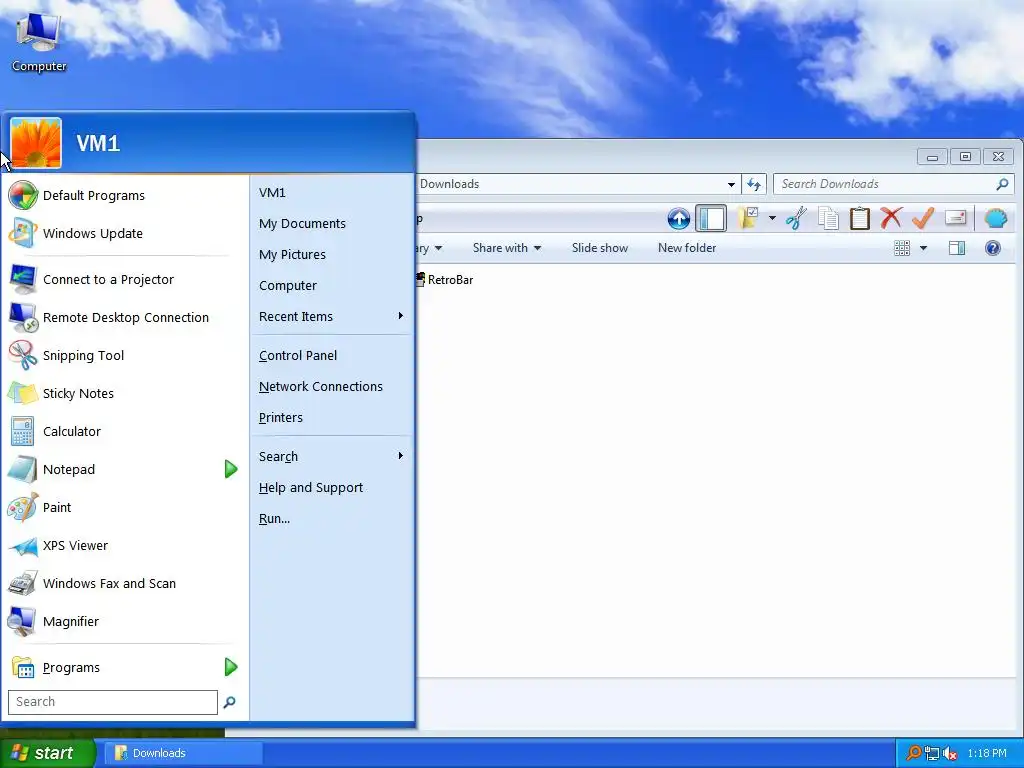The height and width of the screenshot is (768, 1024).
Task: Open Default Programs from Start menu
Action: click(122, 195)
